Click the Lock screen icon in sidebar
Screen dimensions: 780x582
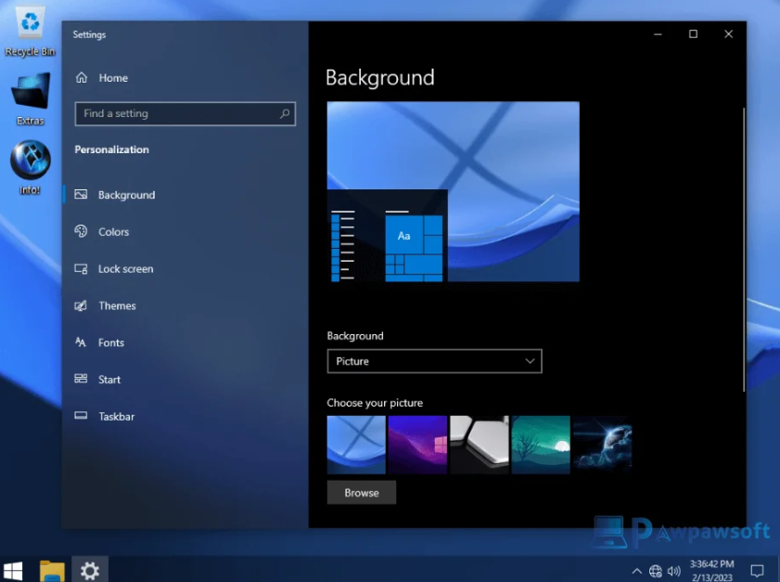pos(81,269)
